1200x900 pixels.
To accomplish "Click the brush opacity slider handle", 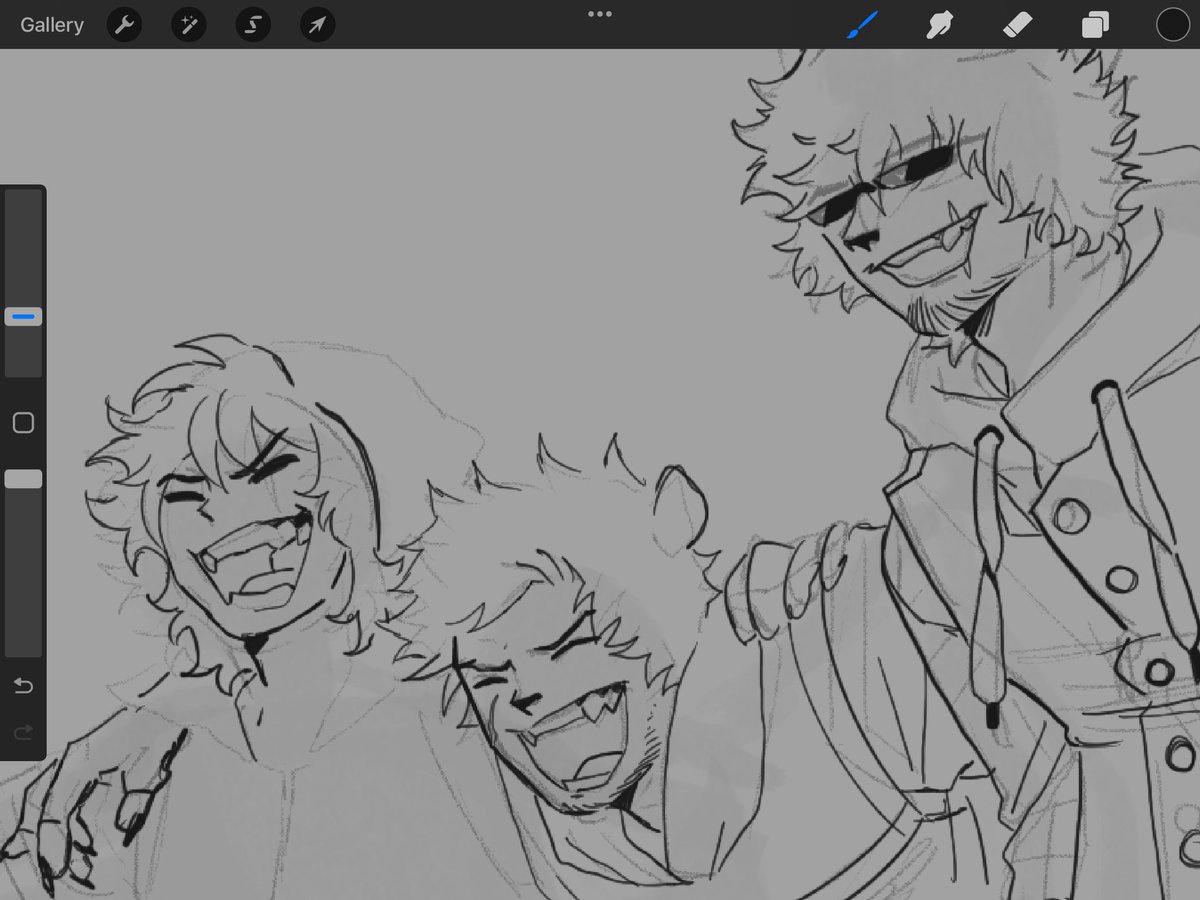I will pyautogui.click(x=23, y=479).
